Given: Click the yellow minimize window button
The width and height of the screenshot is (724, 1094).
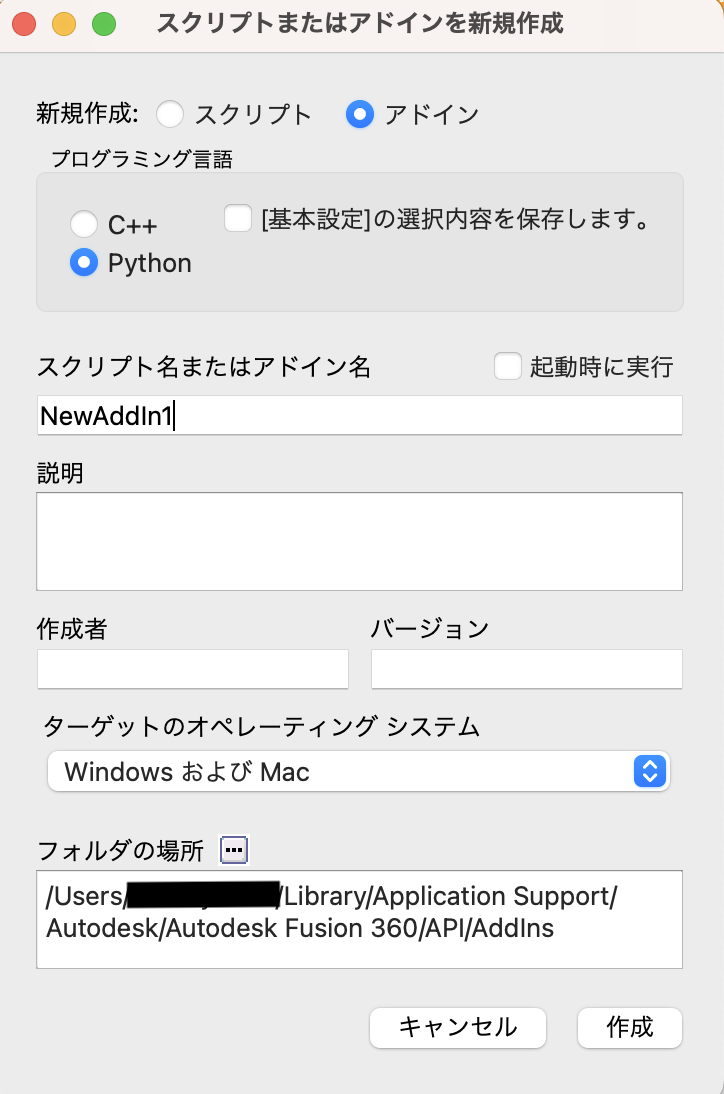Looking at the screenshot, I should point(63,23).
